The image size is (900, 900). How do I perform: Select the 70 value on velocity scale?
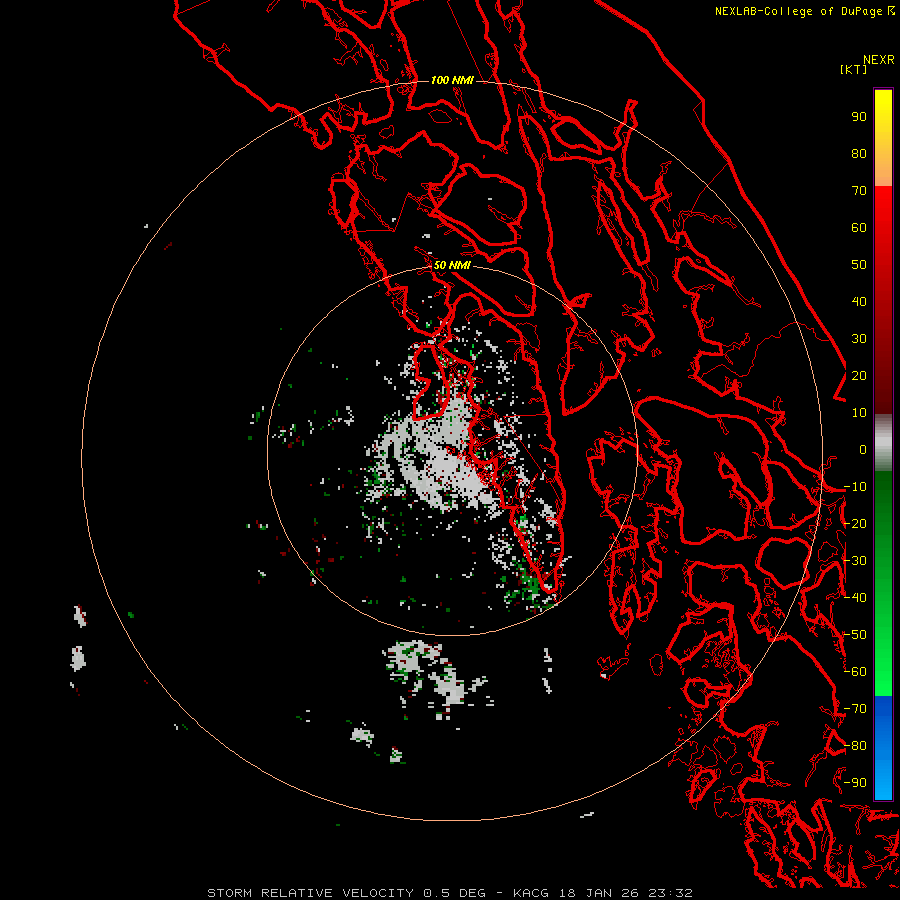(x=859, y=191)
